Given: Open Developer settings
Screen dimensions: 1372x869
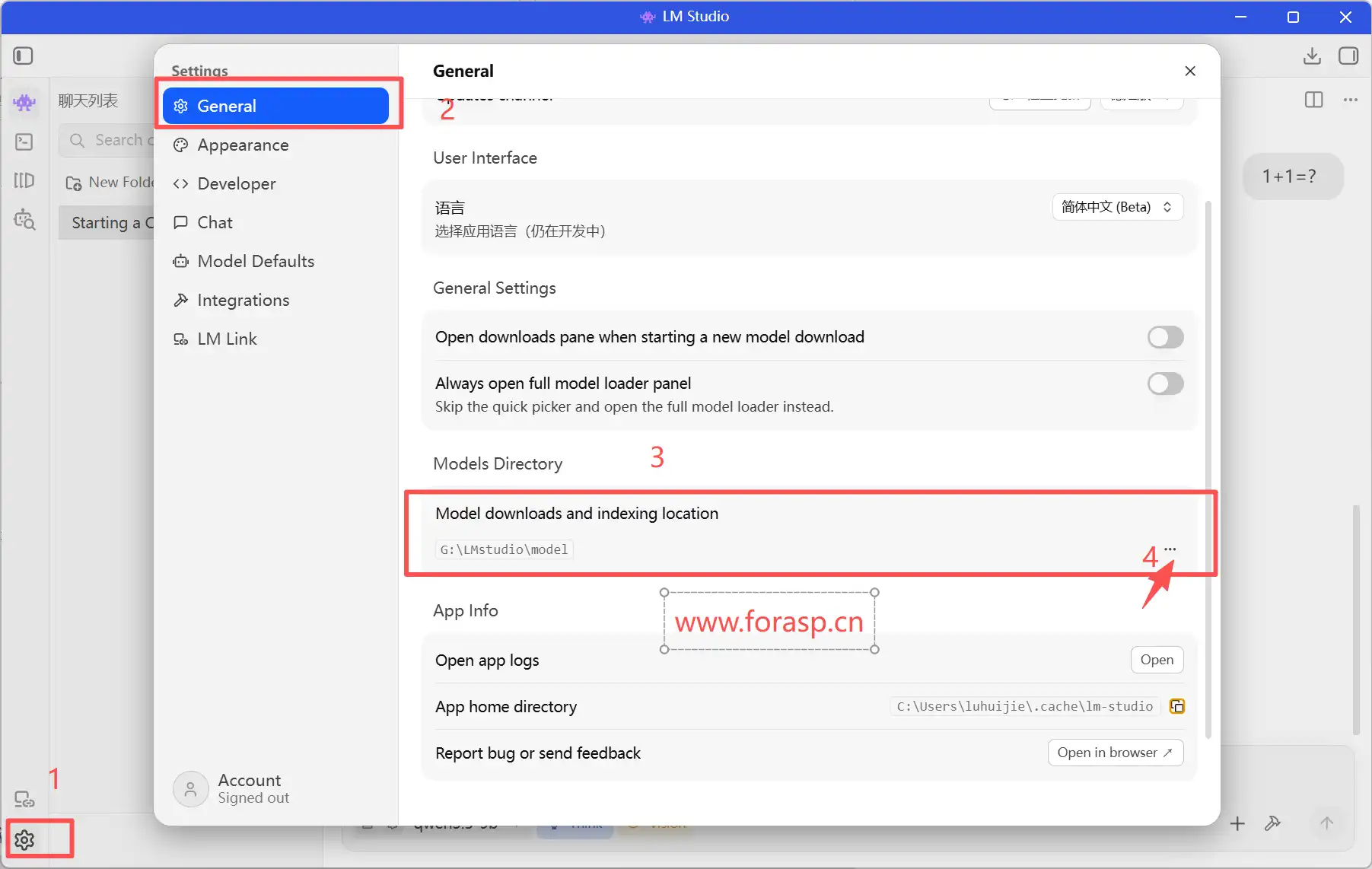Looking at the screenshot, I should click(275, 183).
